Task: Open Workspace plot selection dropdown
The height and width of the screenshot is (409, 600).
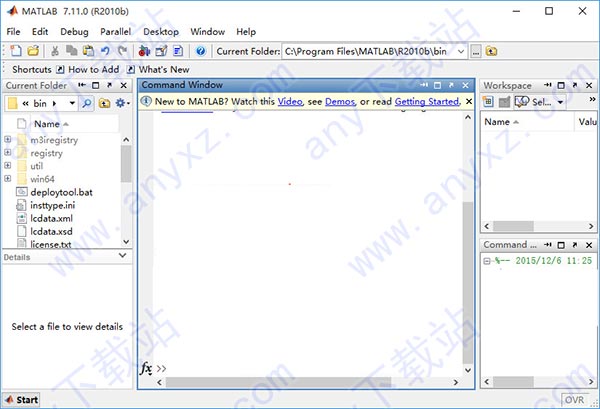Action: tap(560, 102)
